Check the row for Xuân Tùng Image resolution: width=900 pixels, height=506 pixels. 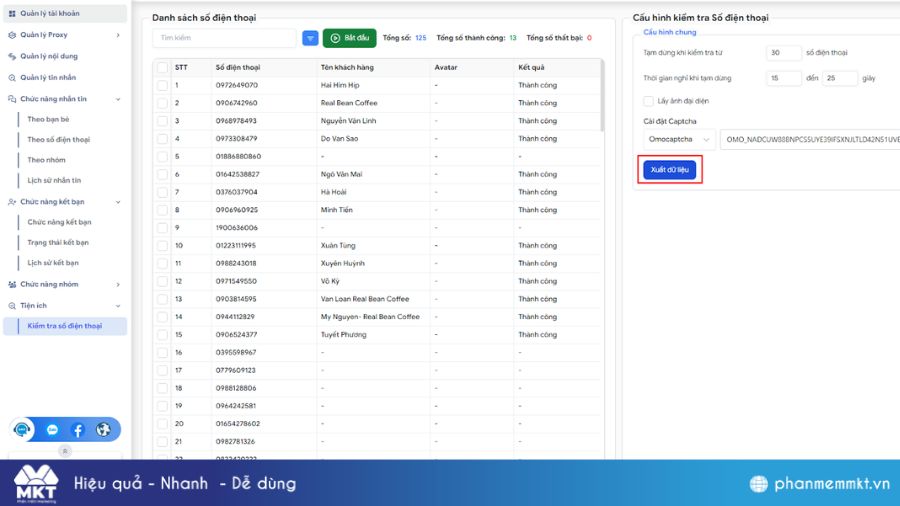coord(162,246)
